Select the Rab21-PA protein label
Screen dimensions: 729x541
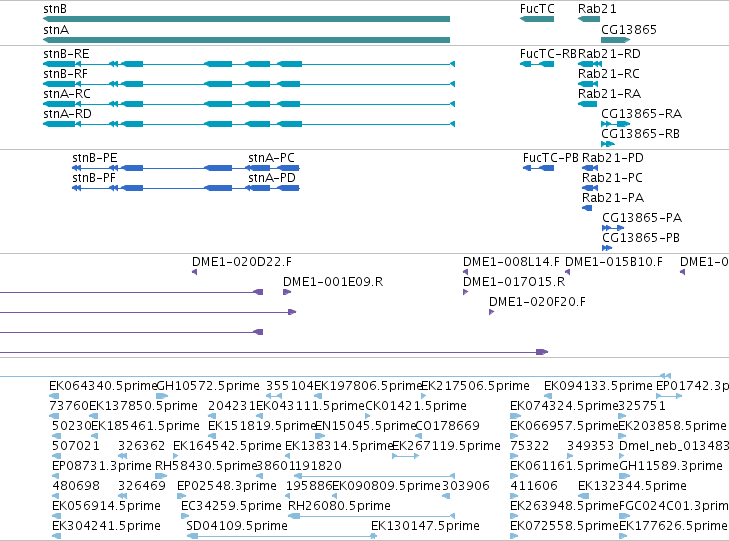coord(613,198)
